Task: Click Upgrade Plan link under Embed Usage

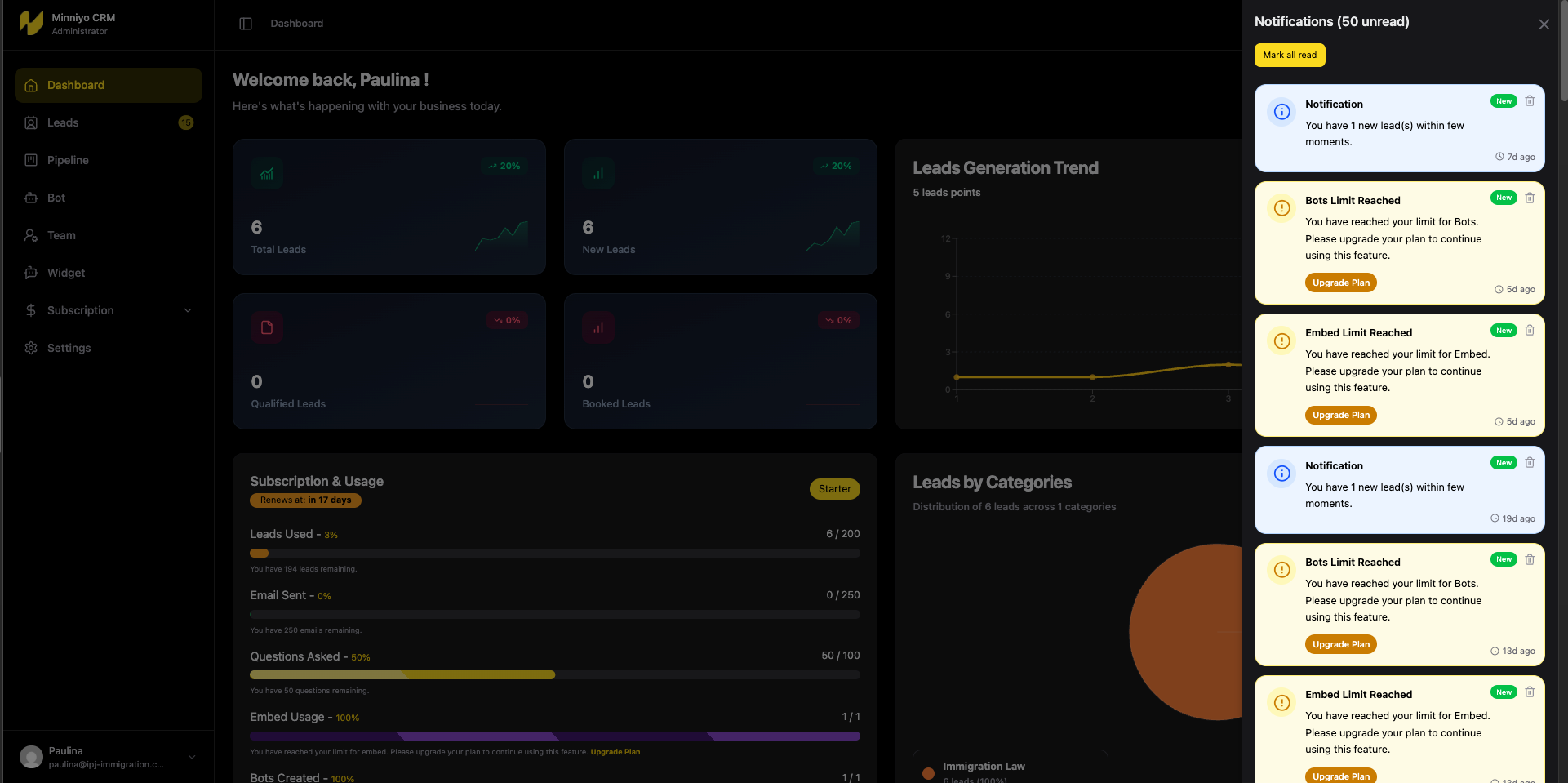Action: [x=615, y=752]
